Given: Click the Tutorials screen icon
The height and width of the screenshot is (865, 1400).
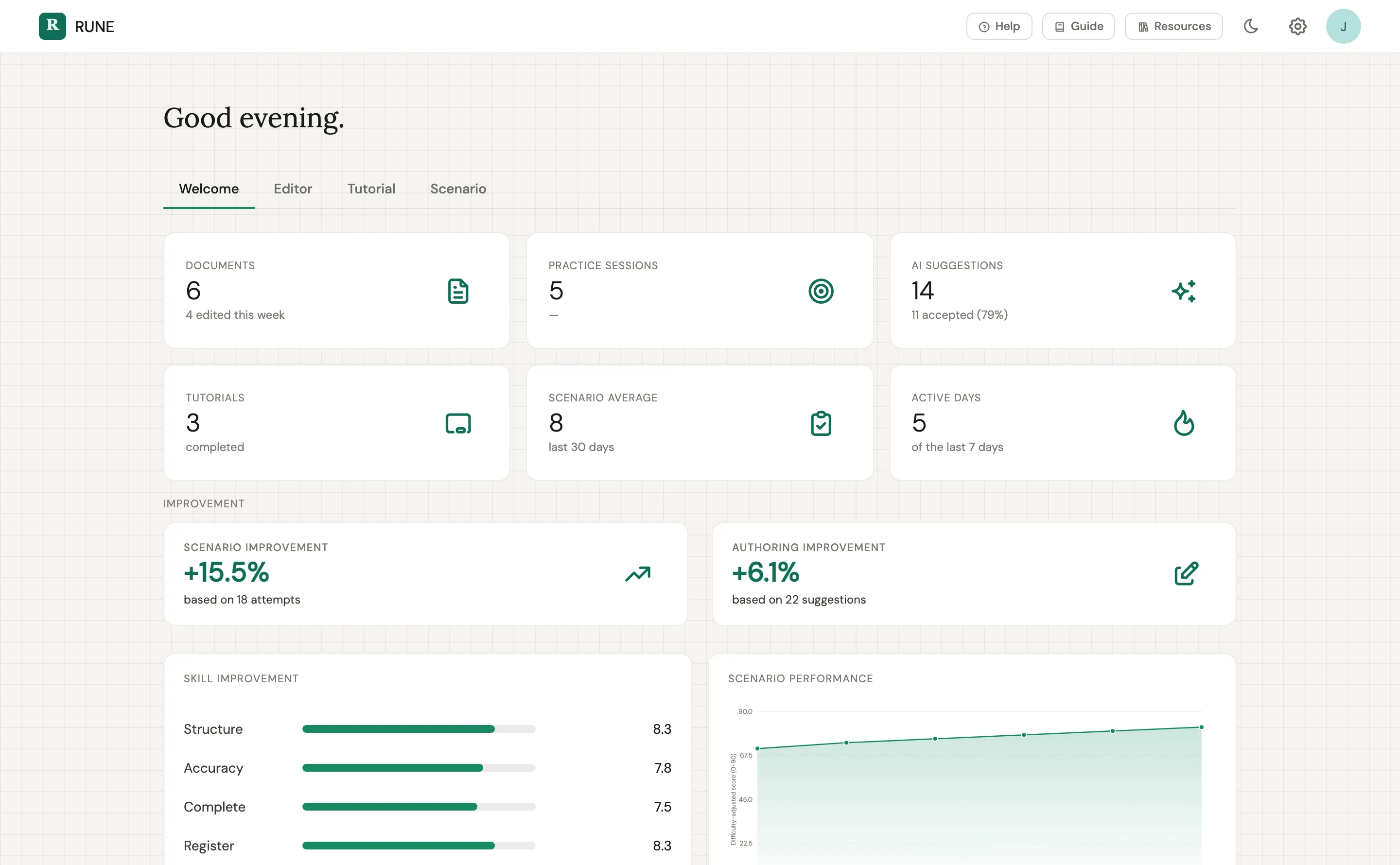Looking at the screenshot, I should (458, 423).
